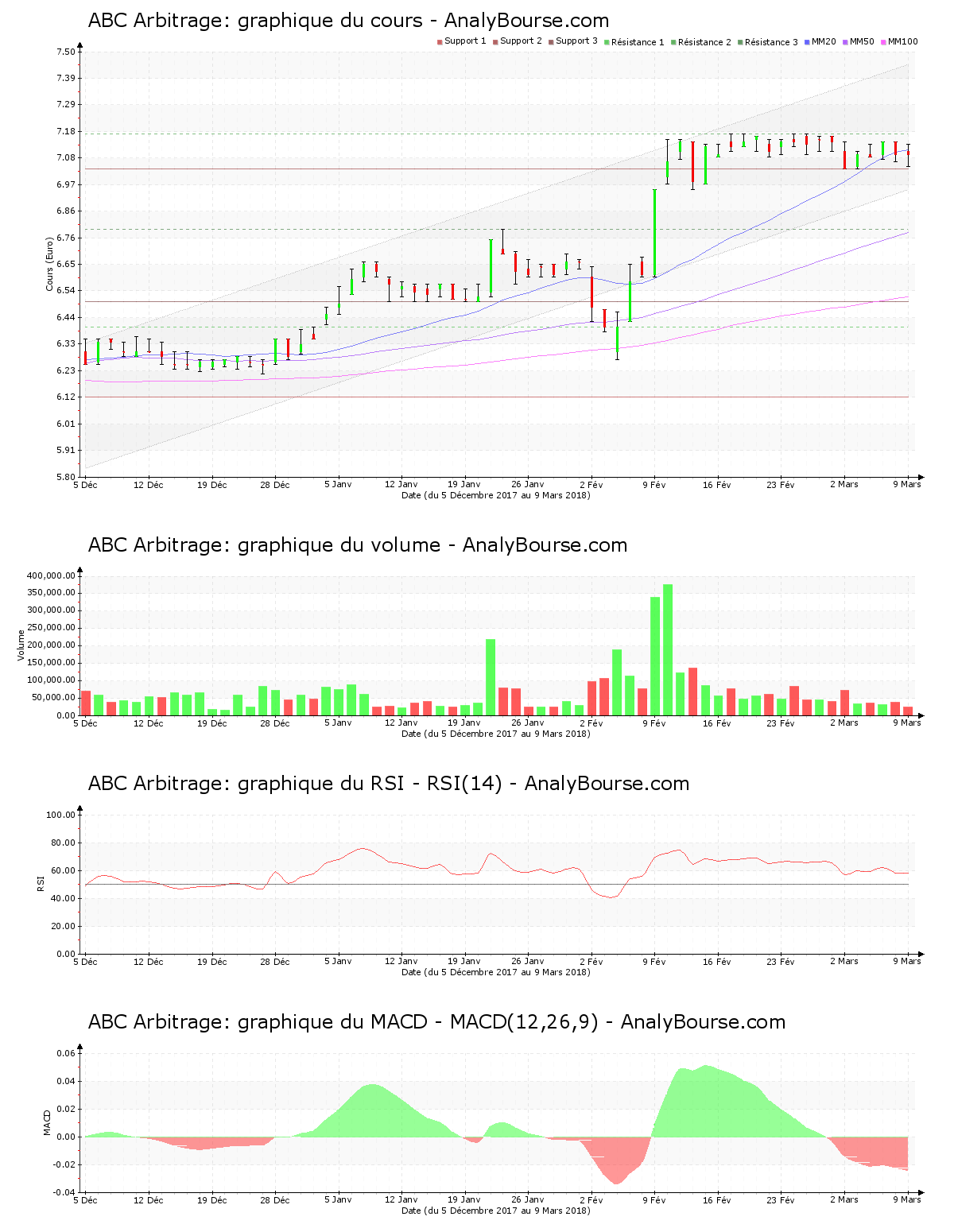Click the 7.50 price axis value
This screenshot has width=954, height=1232.
tap(66, 52)
